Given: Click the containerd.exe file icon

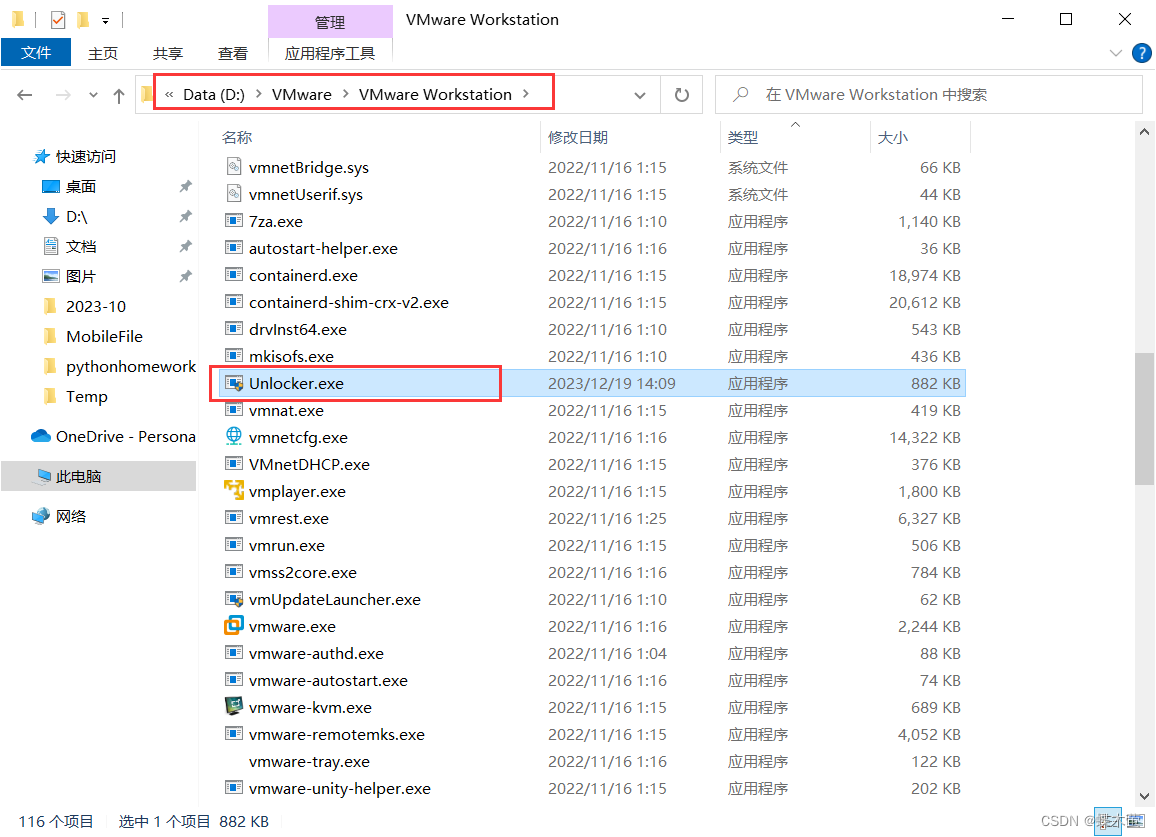Looking at the screenshot, I should 234,275.
